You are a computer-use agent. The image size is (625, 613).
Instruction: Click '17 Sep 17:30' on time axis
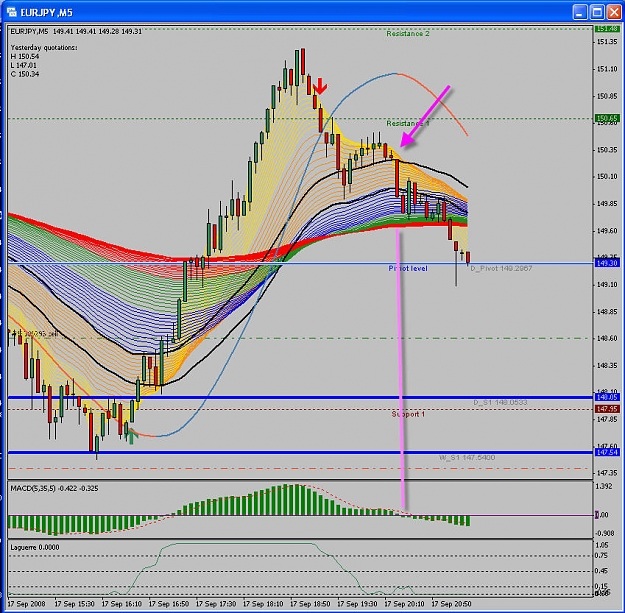pyautogui.click(x=216, y=604)
